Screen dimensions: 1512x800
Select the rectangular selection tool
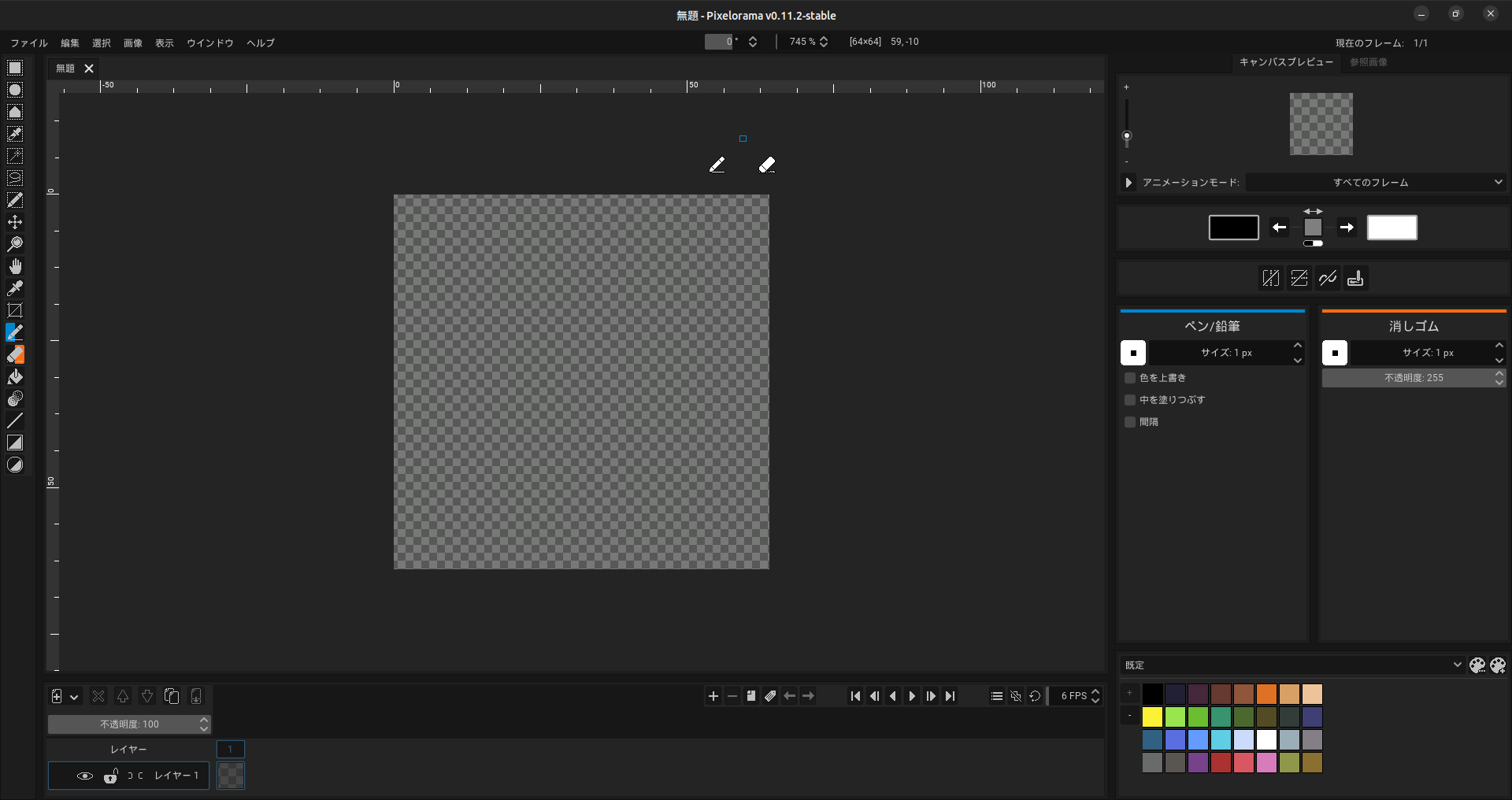16,68
